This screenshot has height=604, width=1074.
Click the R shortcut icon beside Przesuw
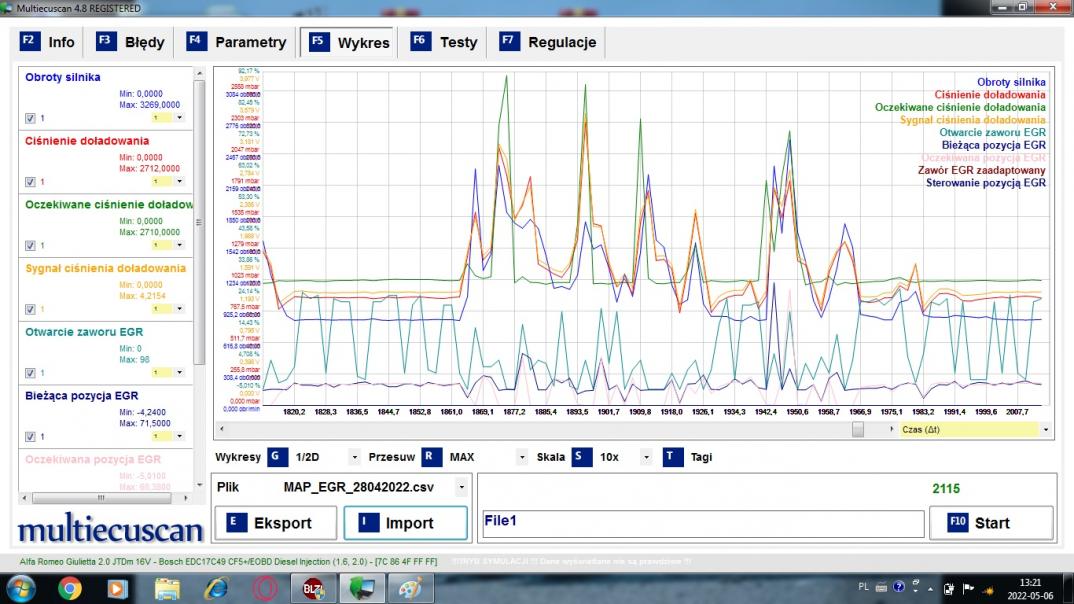[431, 457]
